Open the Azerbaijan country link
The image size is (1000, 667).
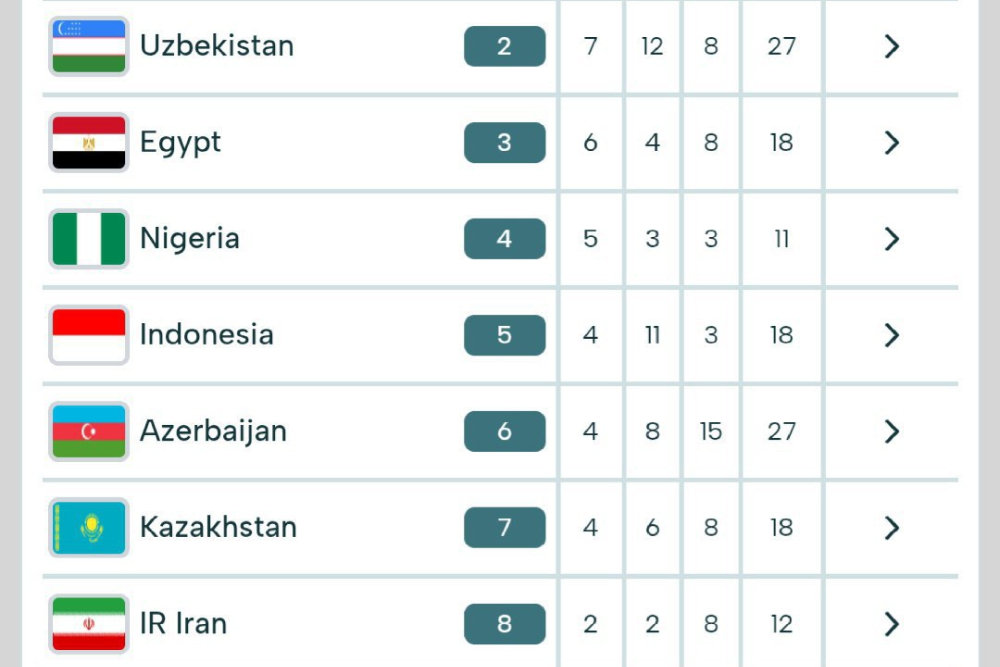click(213, 431)
